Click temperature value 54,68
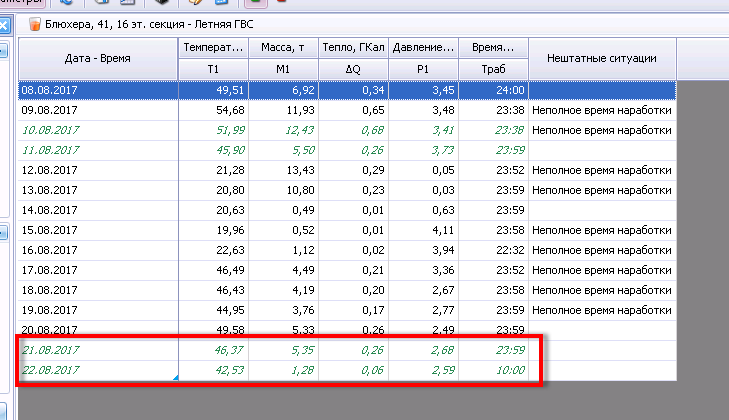Image resolution: width=729 pixels, height=420 pixels. (x=230, y=110)
